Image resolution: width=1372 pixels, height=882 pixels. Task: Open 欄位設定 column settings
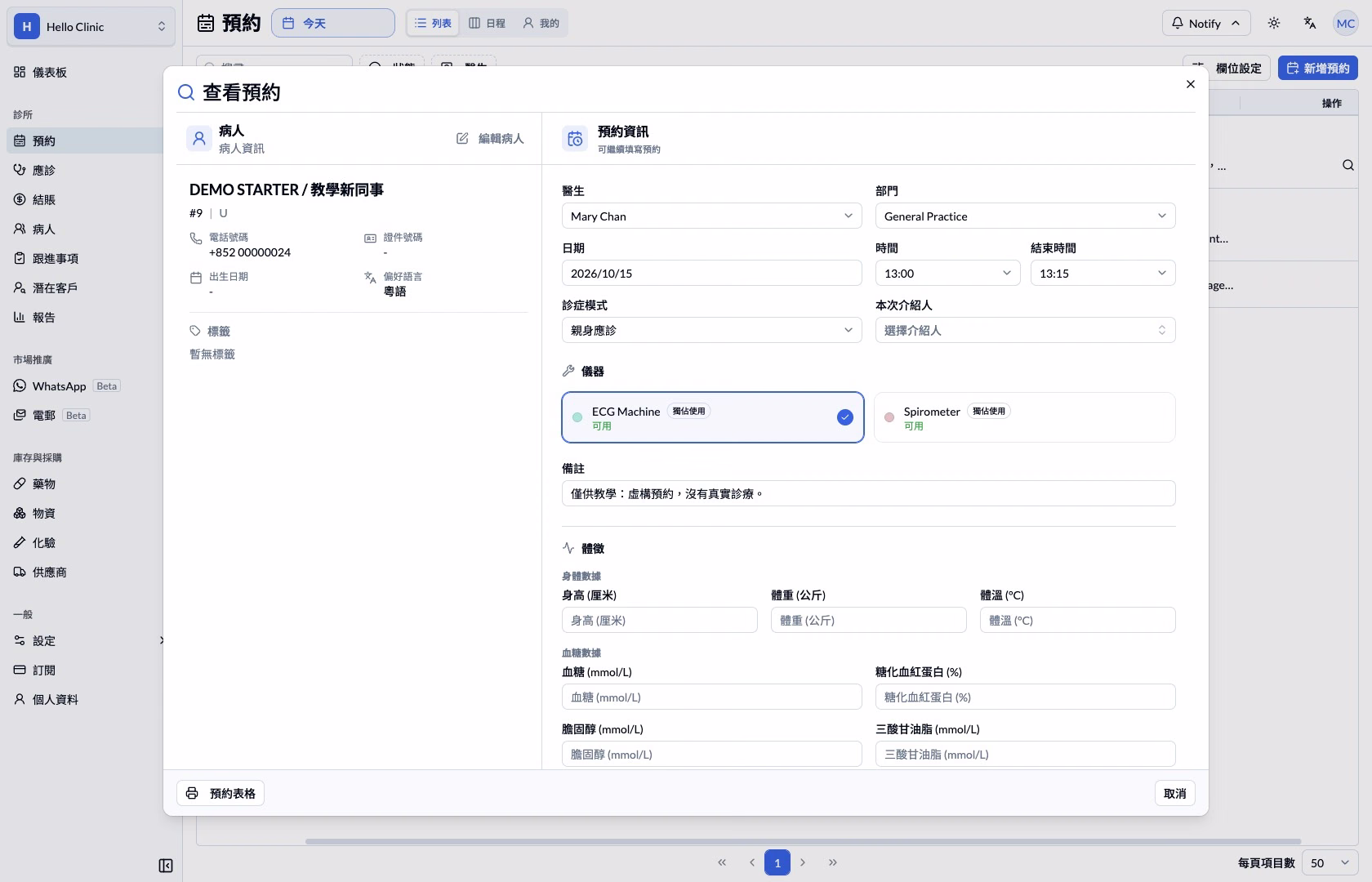coord(1227,68)
